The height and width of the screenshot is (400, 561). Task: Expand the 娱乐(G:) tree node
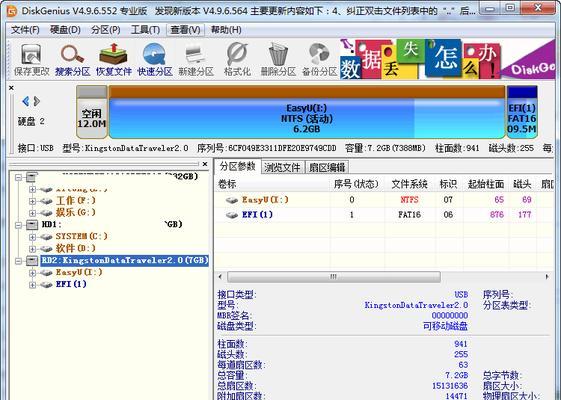point(32,213)
